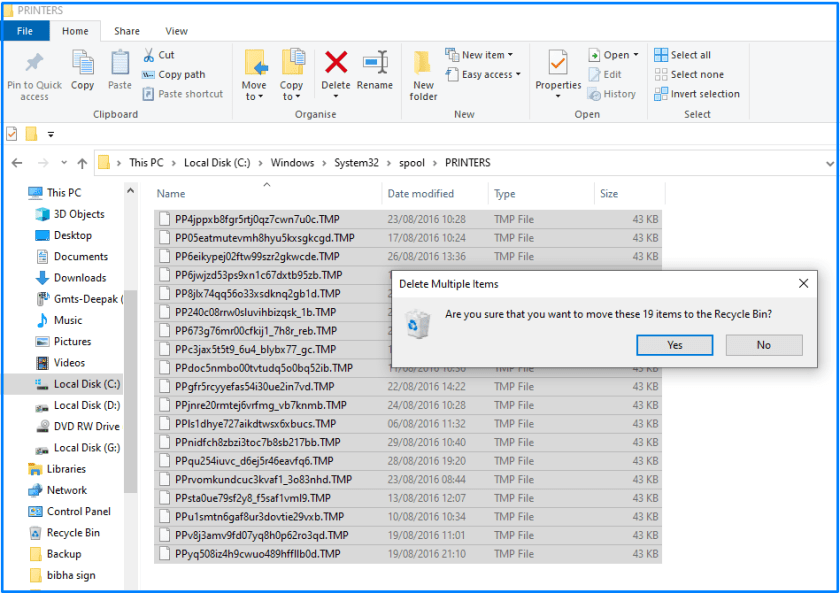Click quick access New folder icon
The width and height of the screenshot is (840, 593).
click(32, 133)
